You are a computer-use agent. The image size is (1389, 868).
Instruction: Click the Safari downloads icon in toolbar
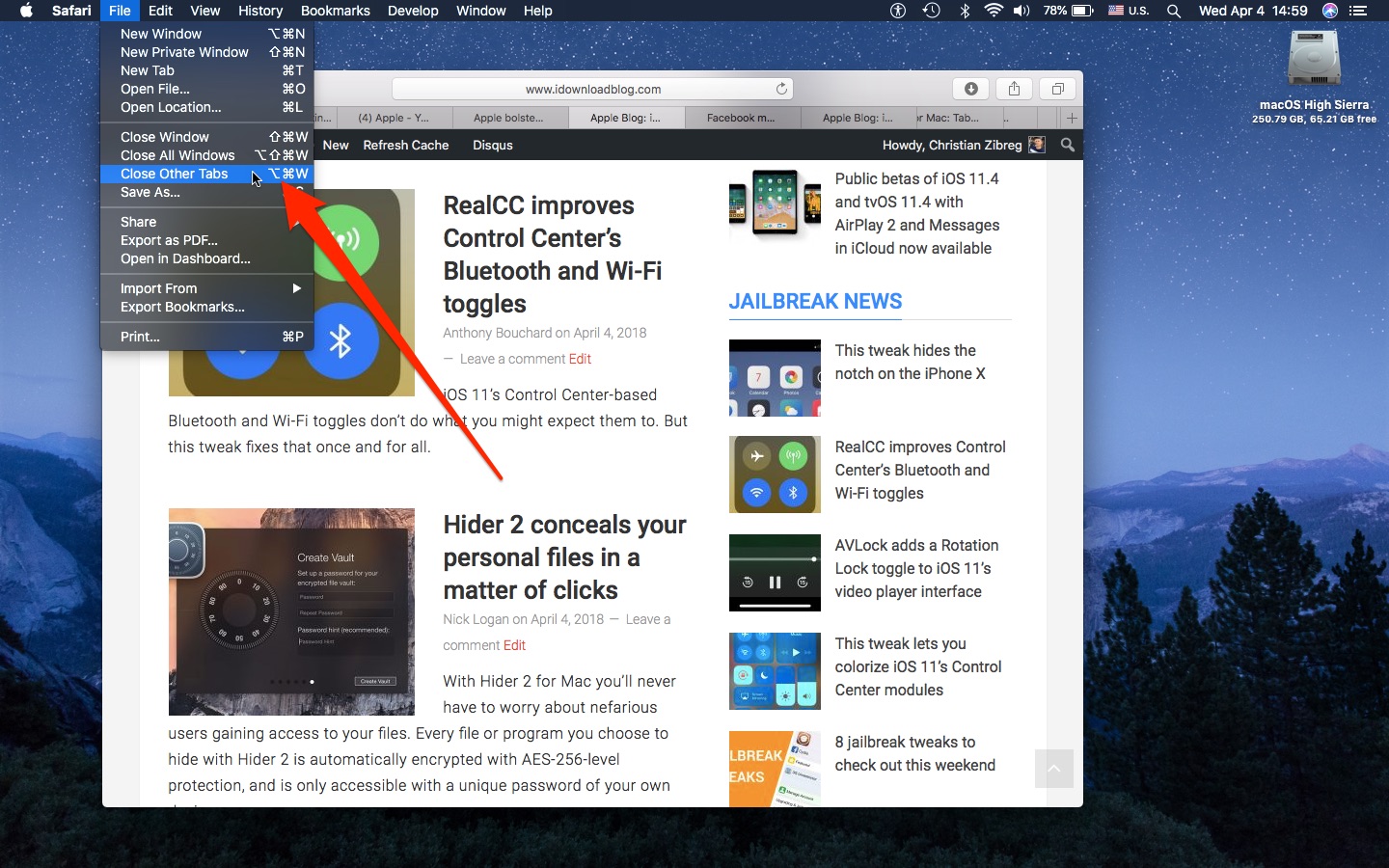coord(971,89)
